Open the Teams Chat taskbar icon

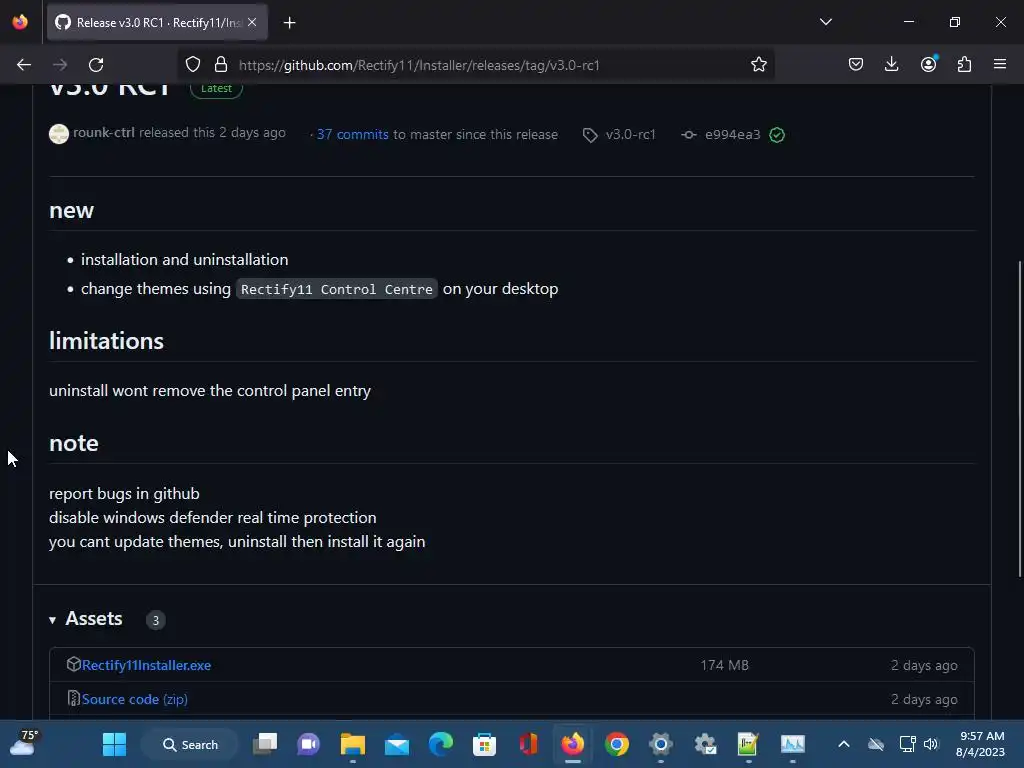pos(308,744)
